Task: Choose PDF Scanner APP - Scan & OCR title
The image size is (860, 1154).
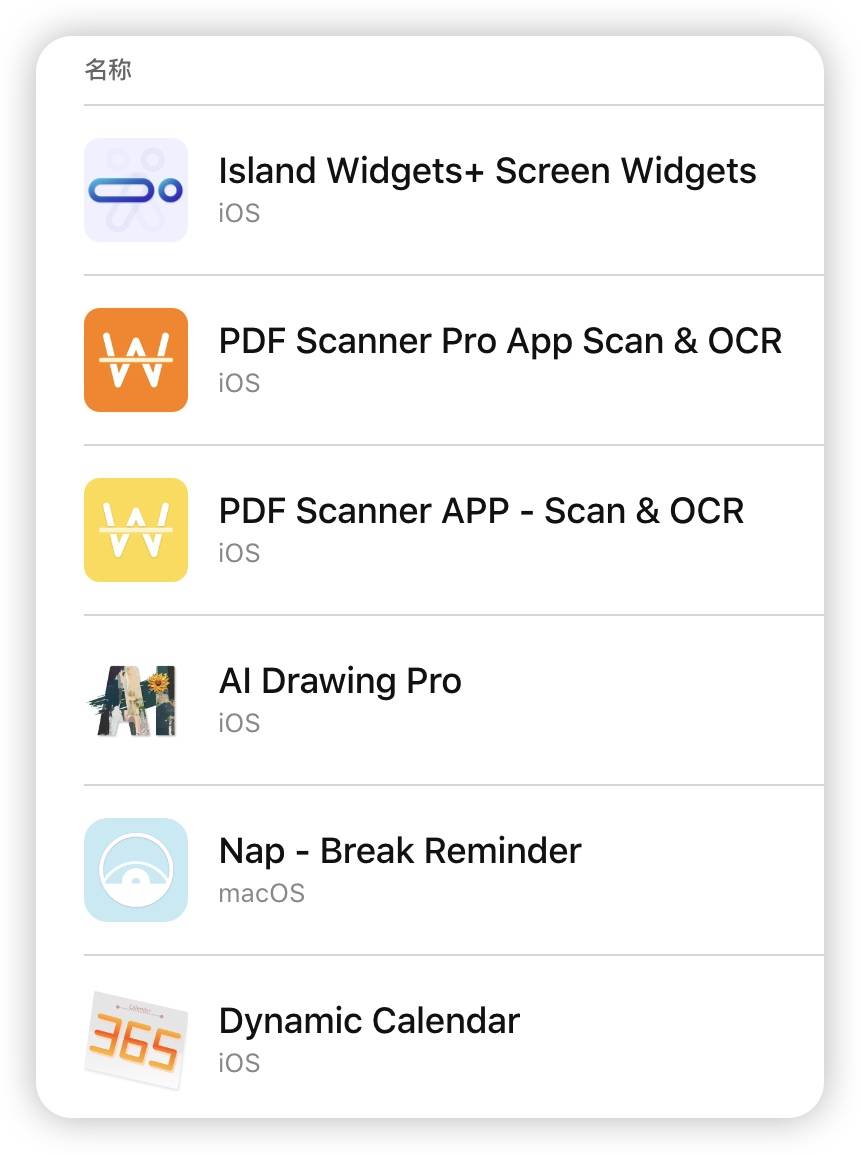Action: coord(481,511)
